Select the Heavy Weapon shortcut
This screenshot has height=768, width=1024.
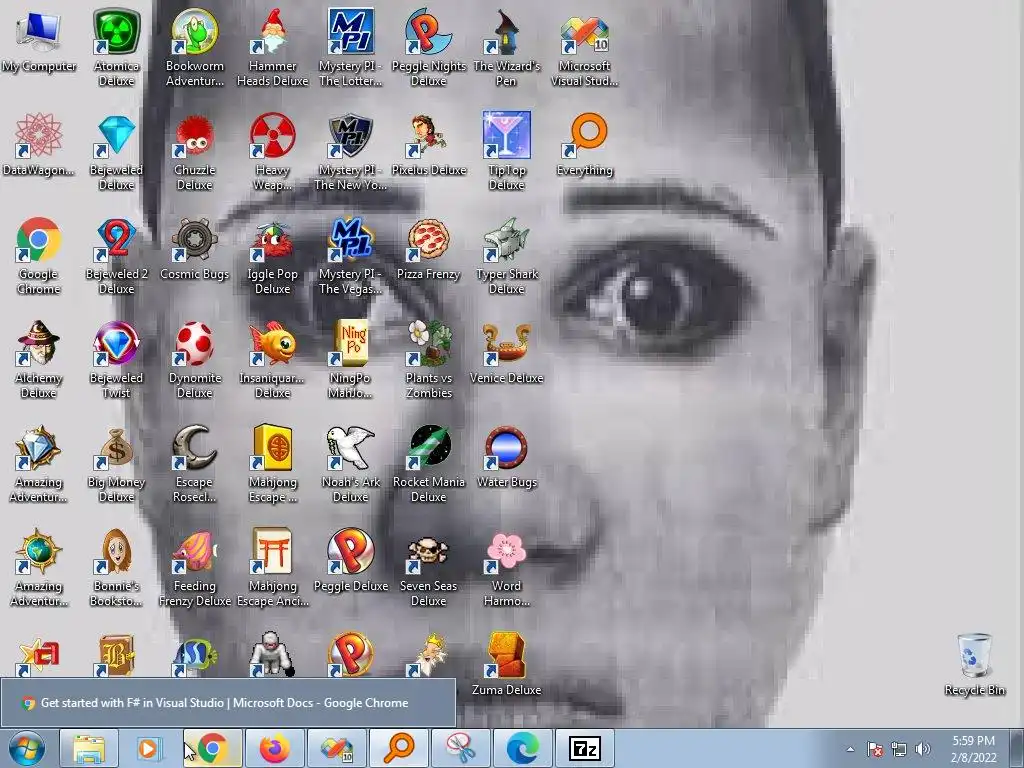click(x=272, y=152)
